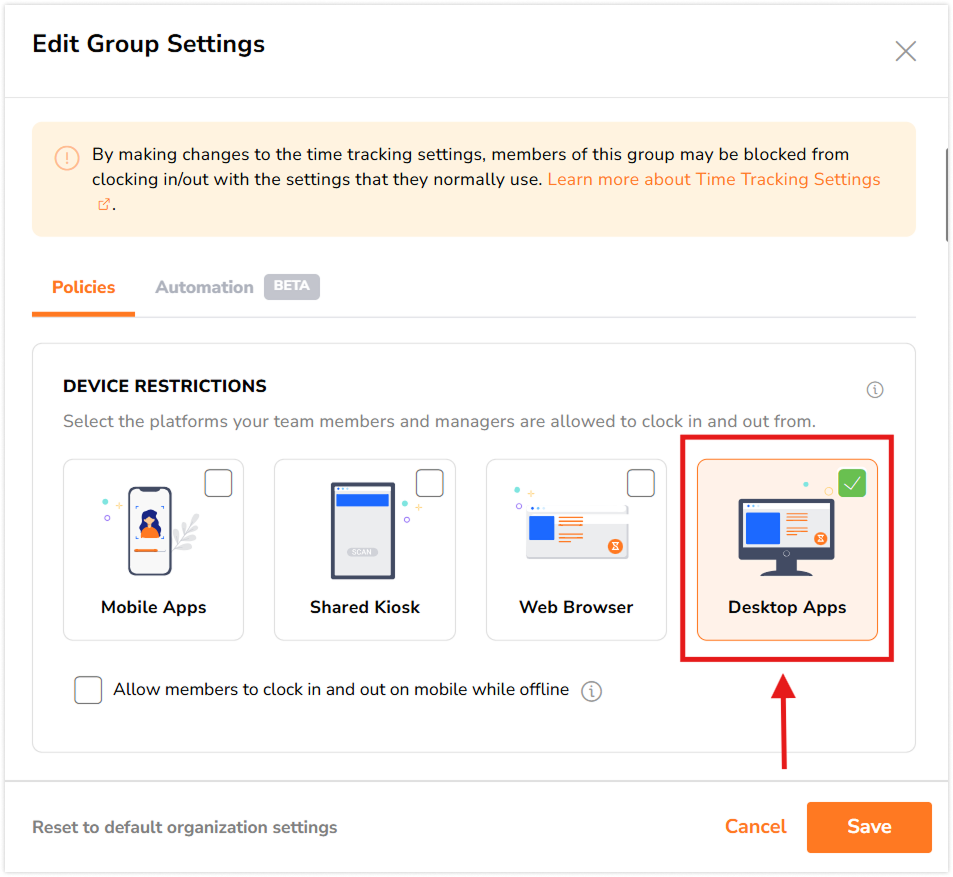
Task: Enable the Shared Kiosk checkbox
Action: point(430,484)
